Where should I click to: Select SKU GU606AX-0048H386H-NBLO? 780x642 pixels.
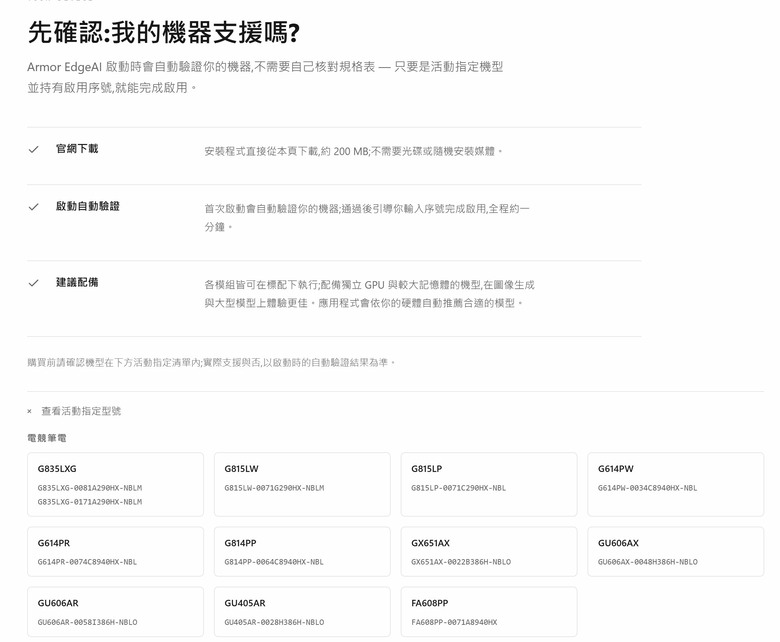click(648, 562)
